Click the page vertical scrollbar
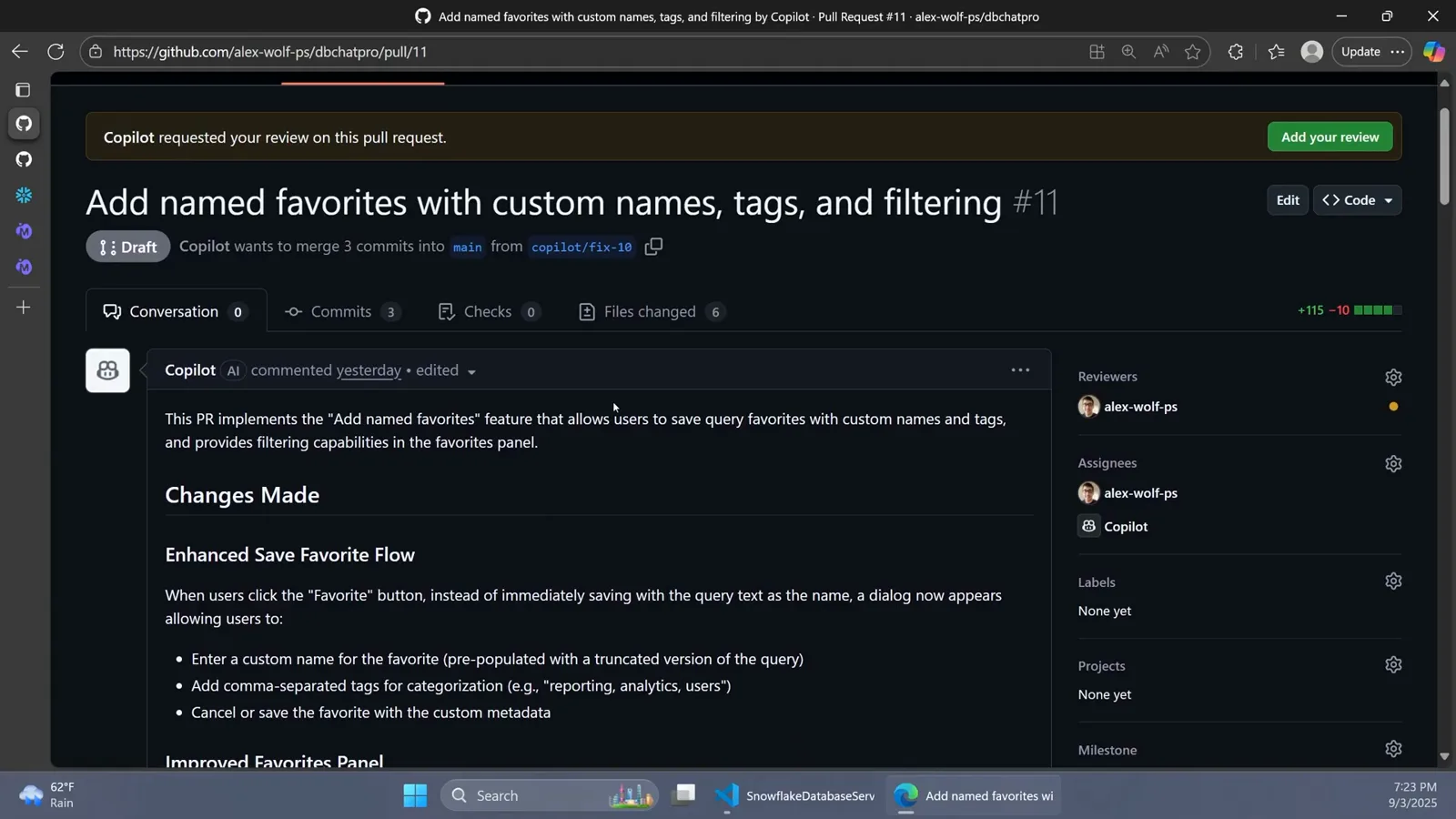This screenshot has width=1456, height=819. (x=1444, y=157)
